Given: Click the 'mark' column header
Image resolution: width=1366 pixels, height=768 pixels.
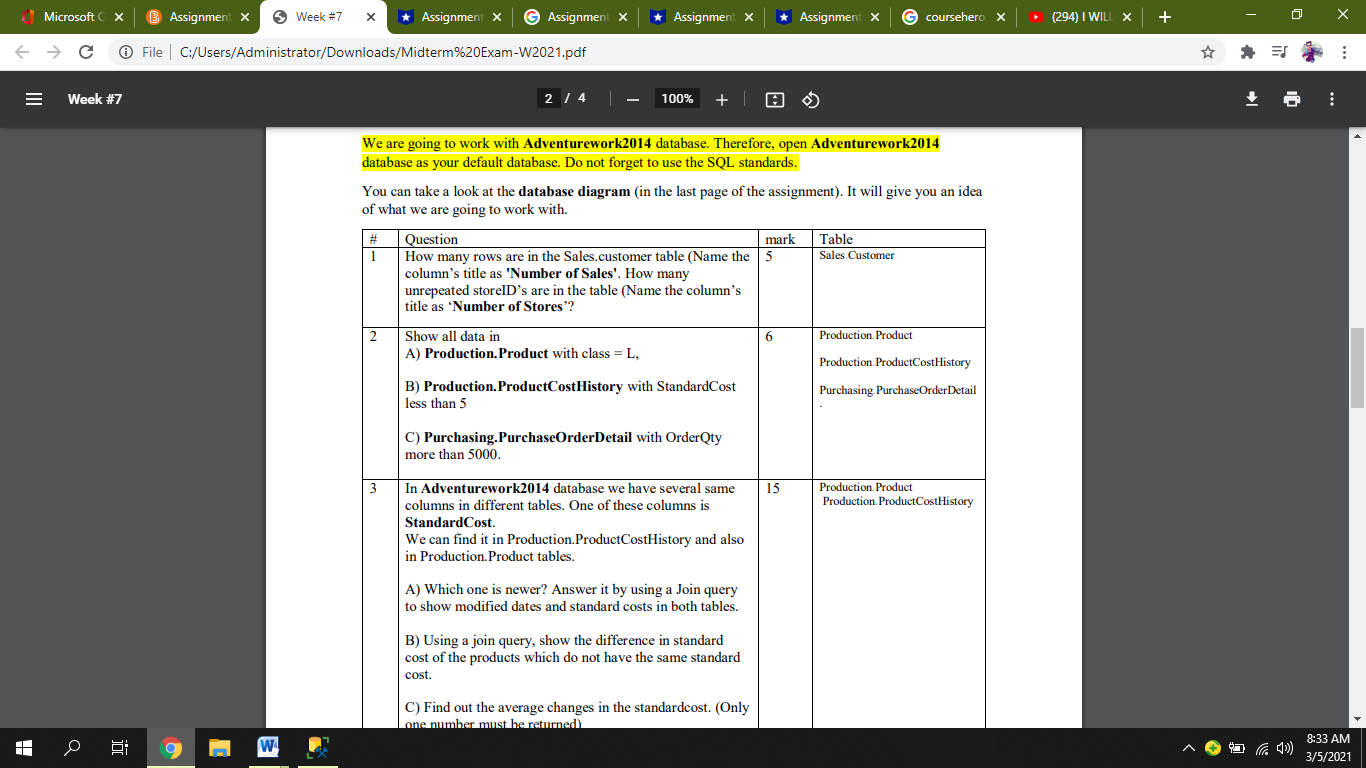Looking at the screenshot, I should click(x=780, y=239).
